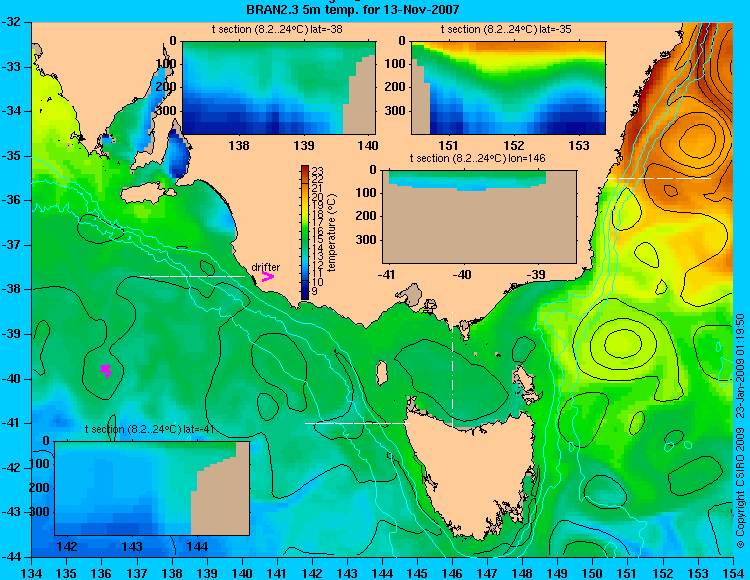Click the magenta marker near longitude 136
This screenshot has height=580, width=750.
[x=106, y=371]
